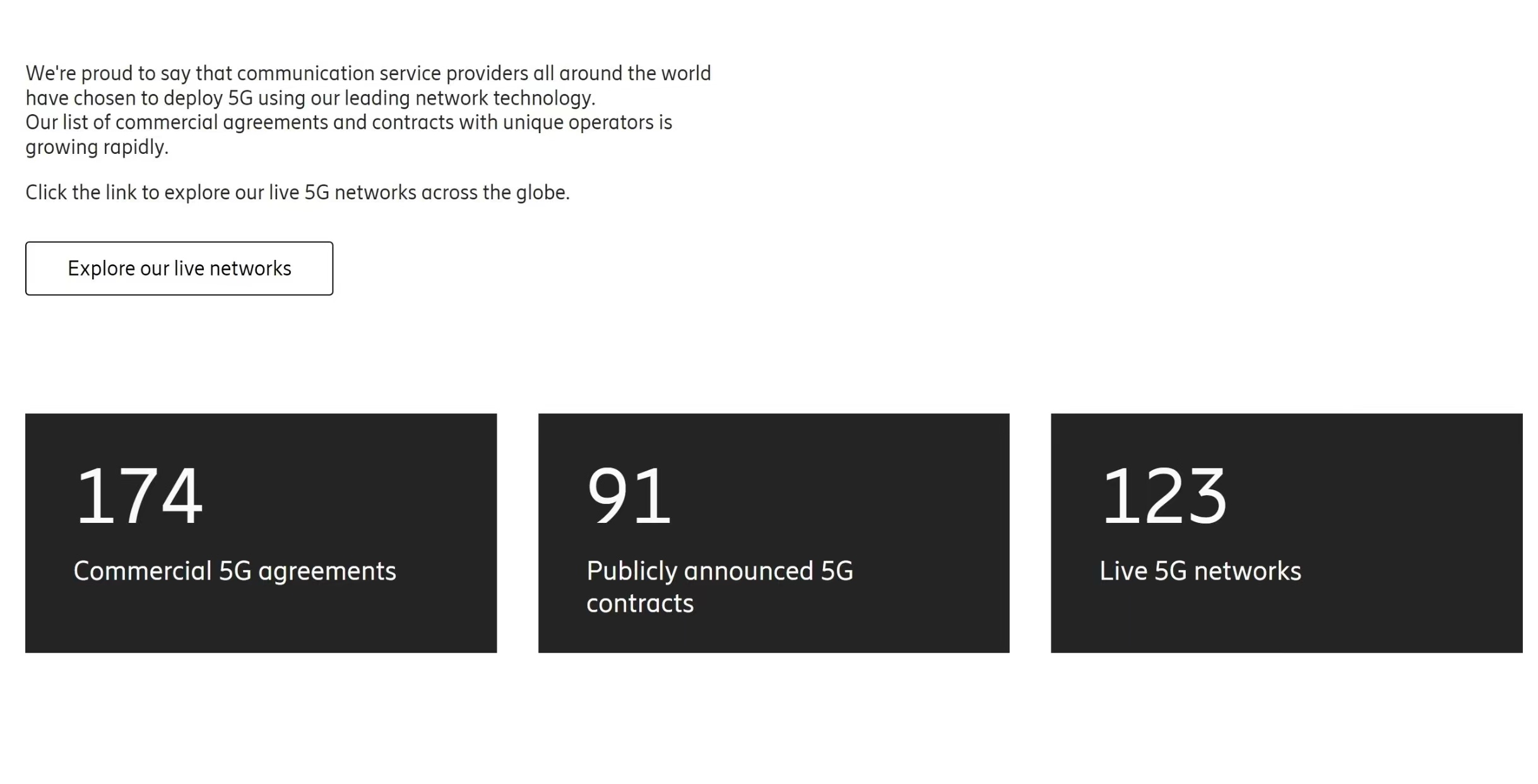Click the word "globe" in the text
This screenshot has width=1538, height=784.
coord(541,192)
